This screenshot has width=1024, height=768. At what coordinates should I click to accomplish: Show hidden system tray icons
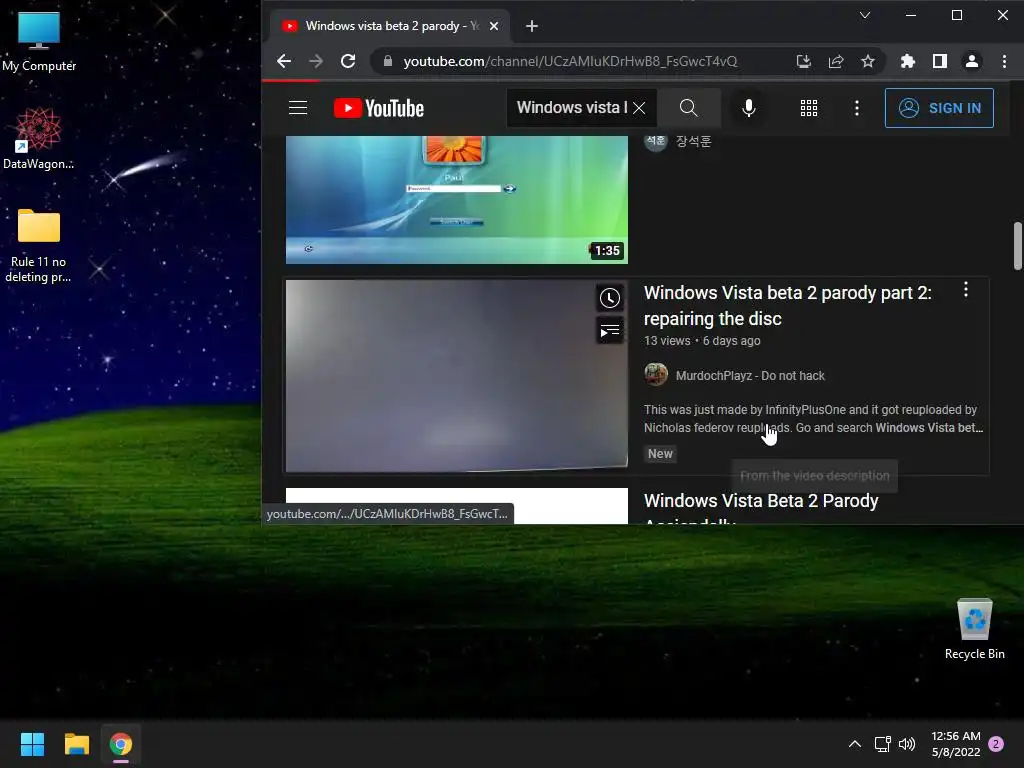854,744
